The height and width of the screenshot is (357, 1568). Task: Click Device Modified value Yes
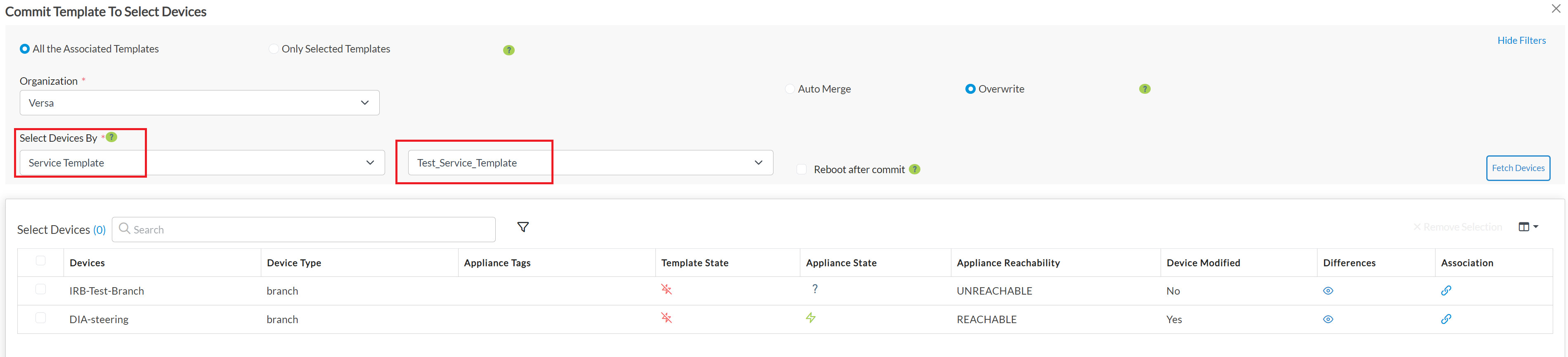point(1173,319)
